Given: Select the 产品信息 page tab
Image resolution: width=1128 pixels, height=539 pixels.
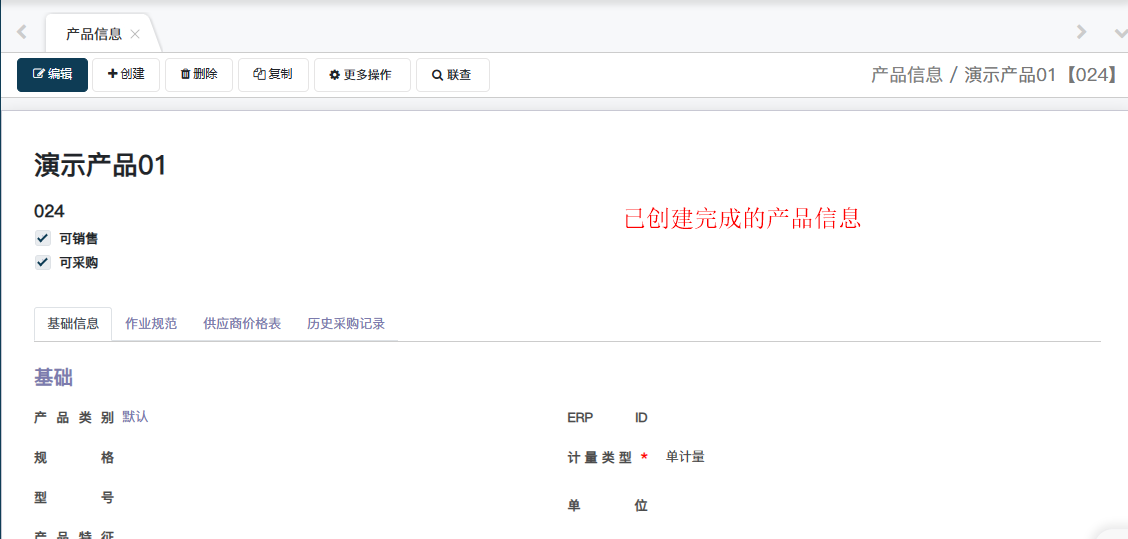Looking at the screenshot, I should click(93, 34).
